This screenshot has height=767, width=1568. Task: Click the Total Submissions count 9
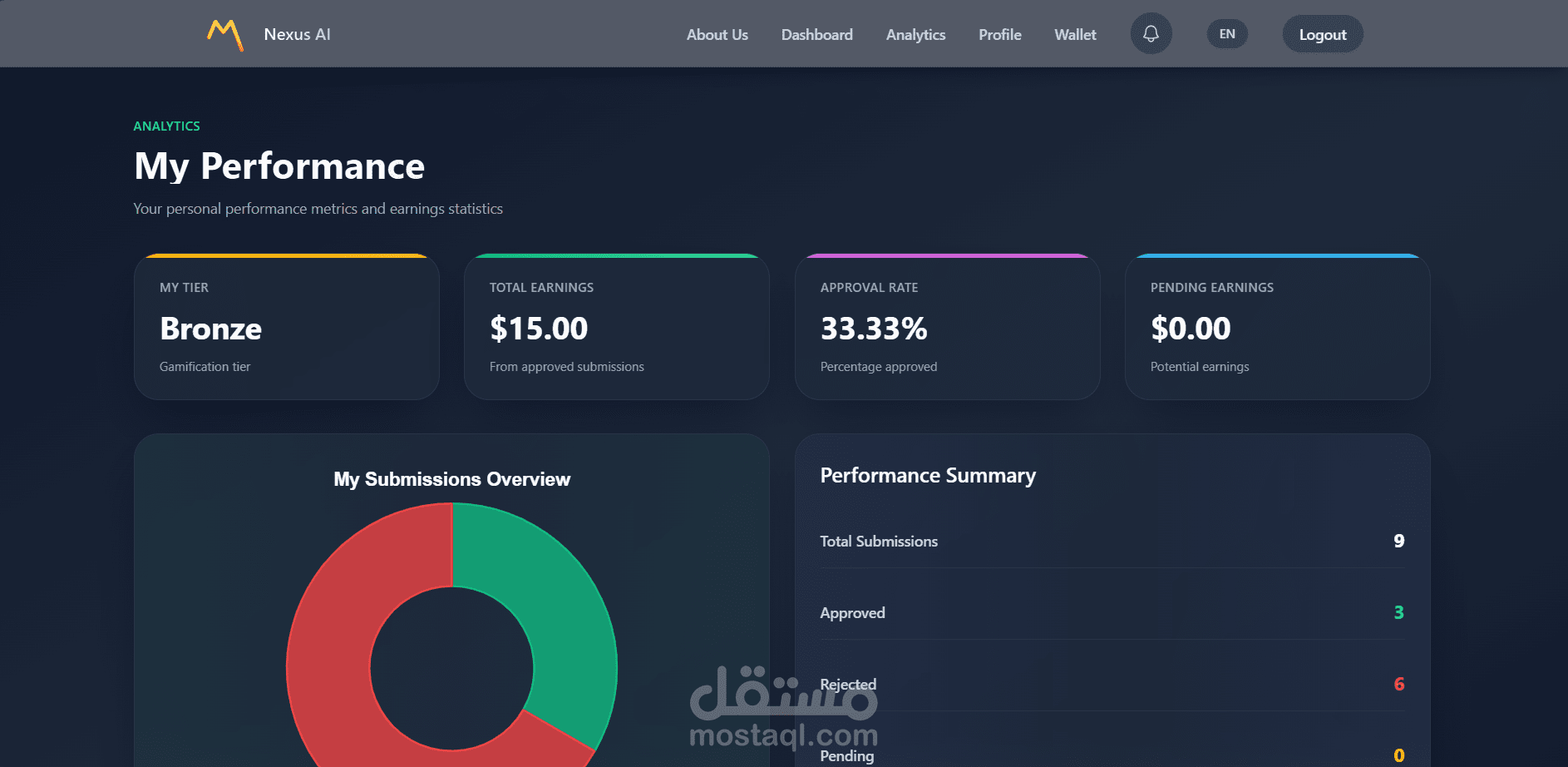(x=1399, y=541)
